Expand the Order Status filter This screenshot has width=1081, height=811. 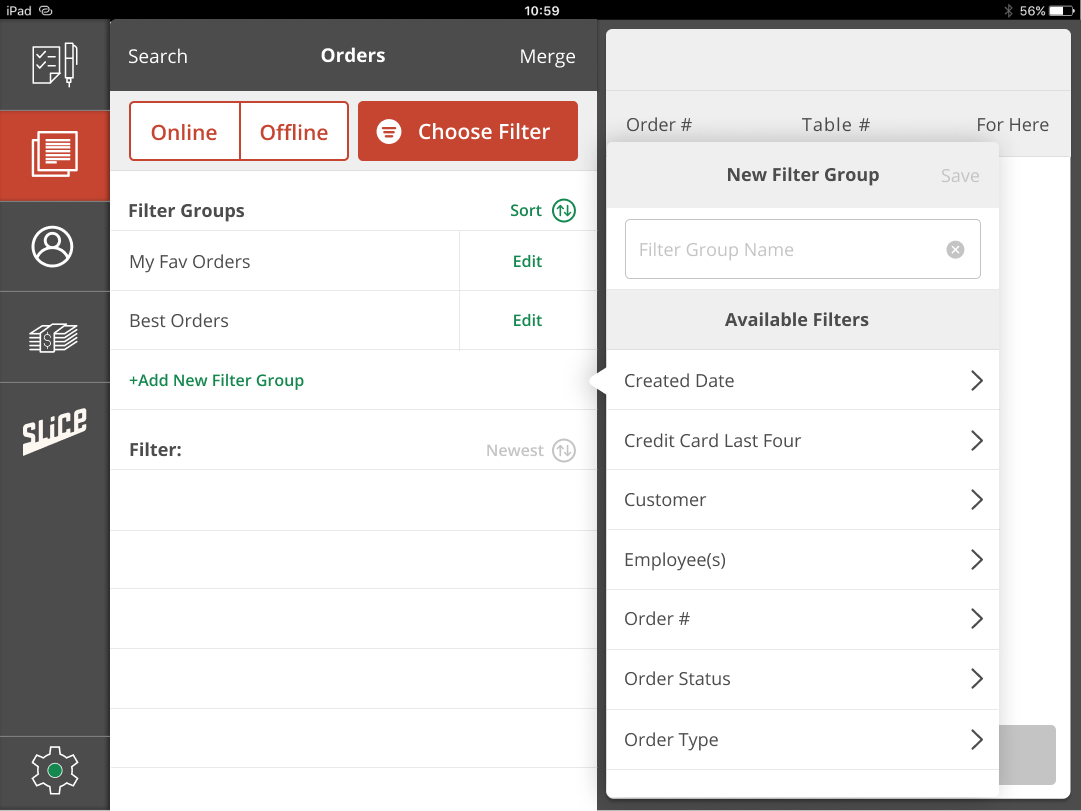[800, 679]
